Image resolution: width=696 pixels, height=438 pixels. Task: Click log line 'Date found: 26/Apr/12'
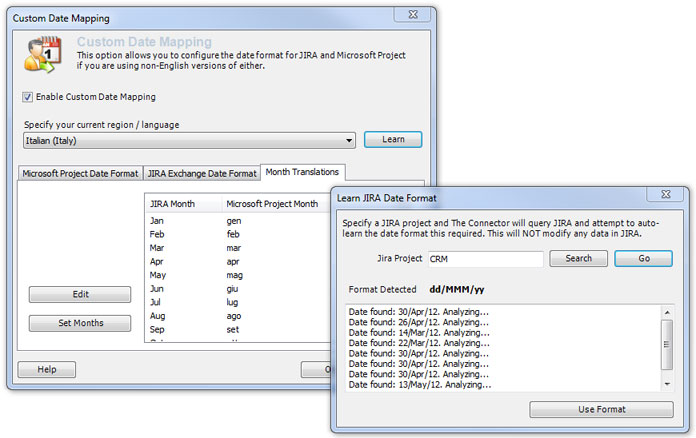(x=419, y=322)
